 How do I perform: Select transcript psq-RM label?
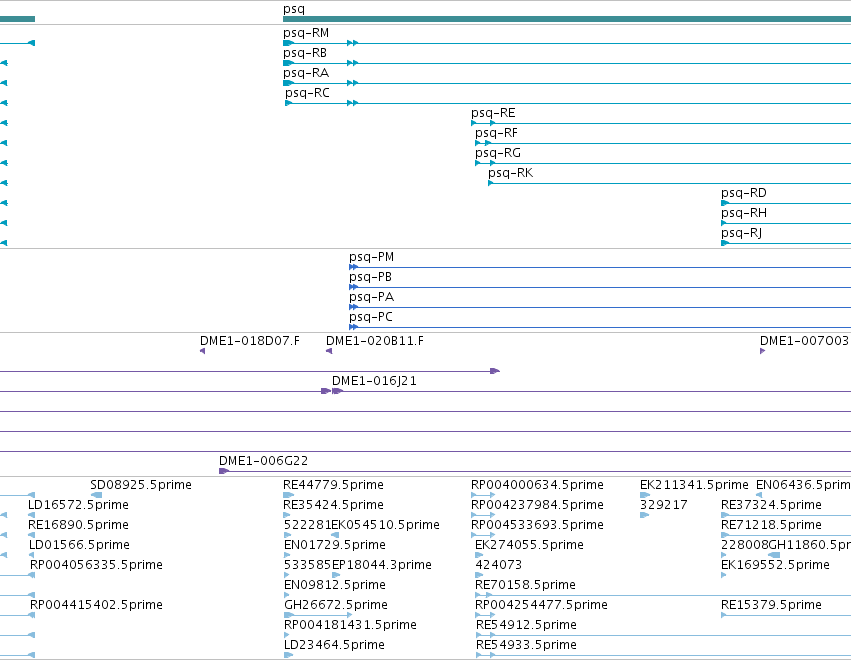click(x=306, y=33)
